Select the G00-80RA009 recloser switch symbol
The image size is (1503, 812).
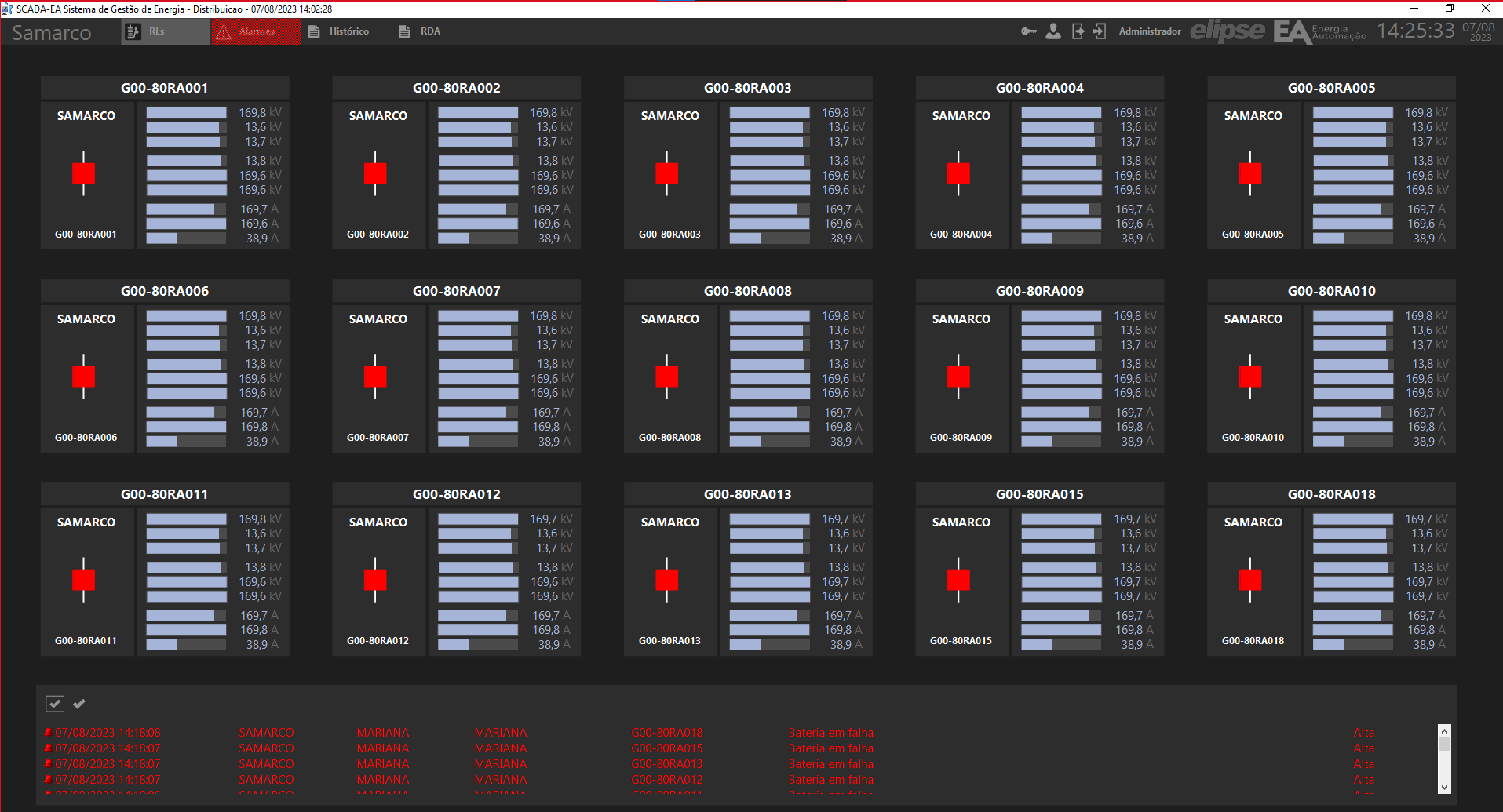pos(958,377)
